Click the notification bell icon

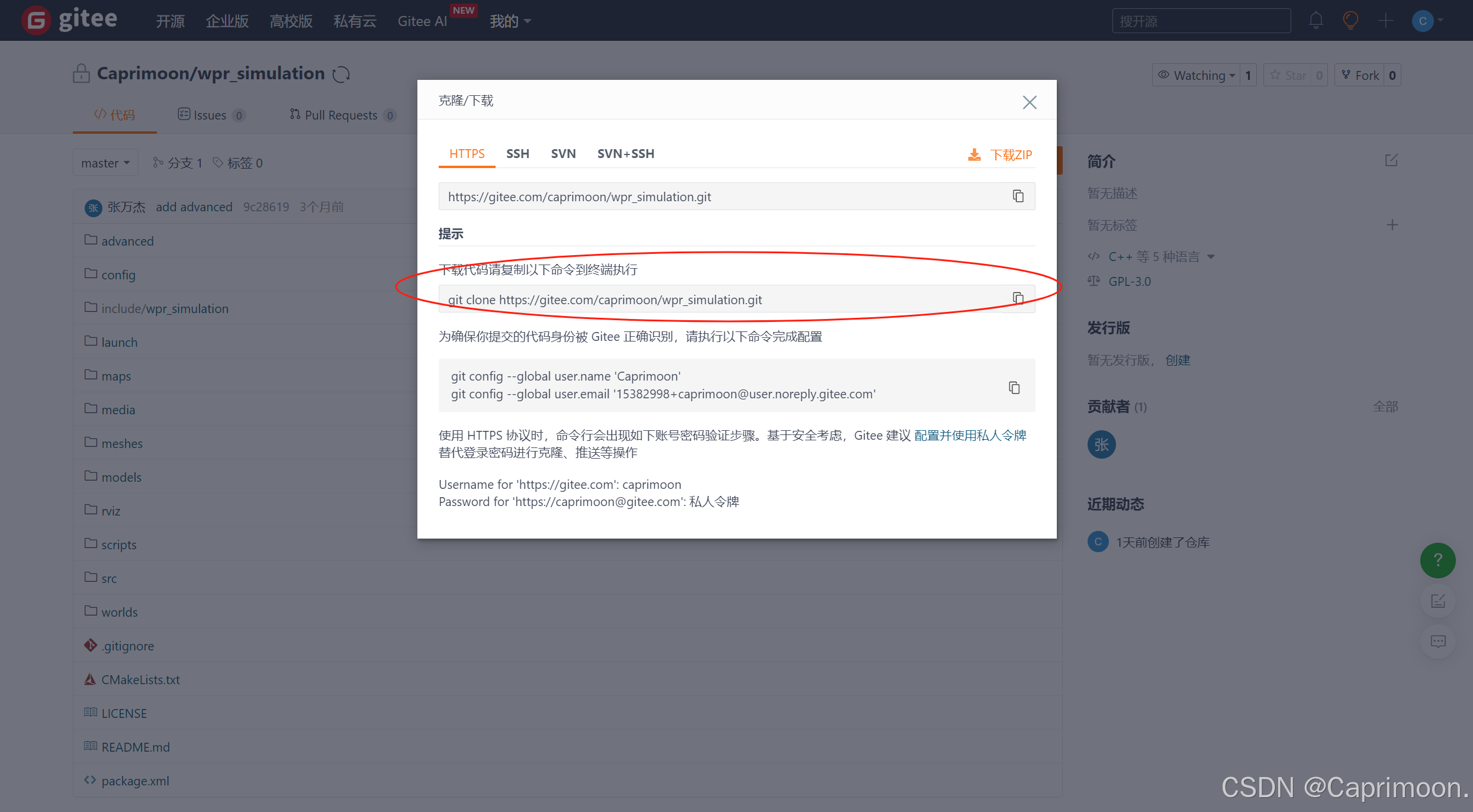click(1316, 21)
